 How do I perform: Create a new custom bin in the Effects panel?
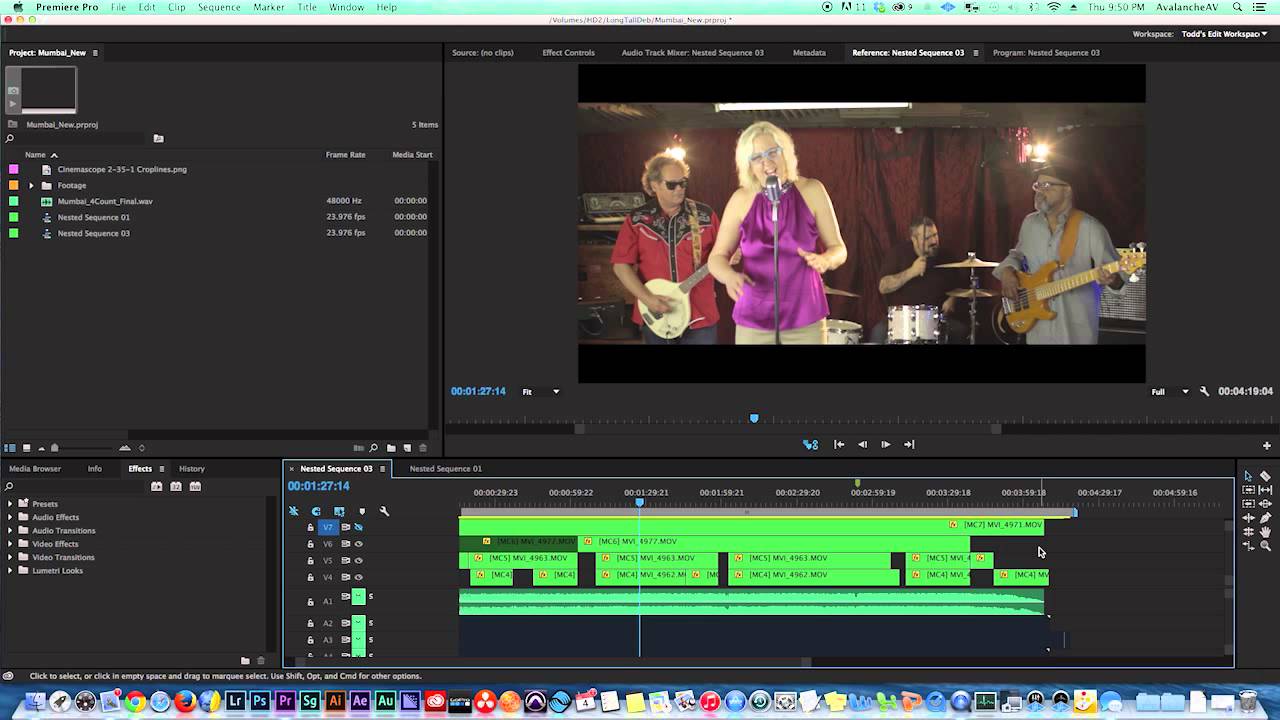[x=245, y=660]
